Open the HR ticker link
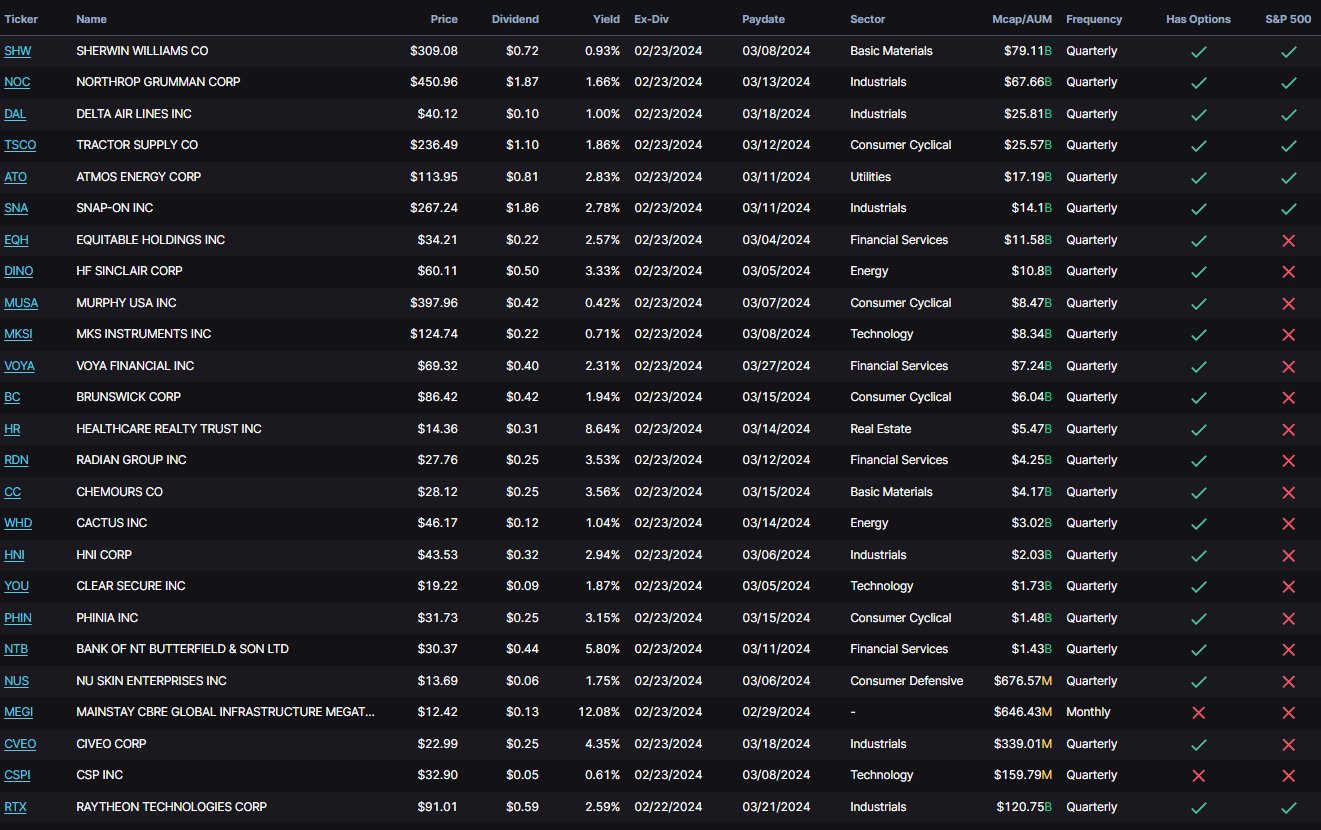Viewport: 1321px width, 830px height. (x=12, y=429)
